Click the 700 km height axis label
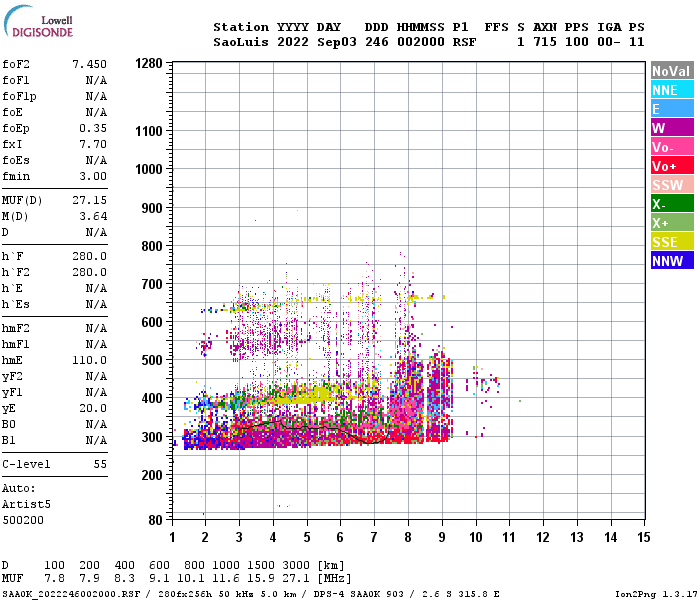This screenshot has width=700, height=600. point(152,284)
